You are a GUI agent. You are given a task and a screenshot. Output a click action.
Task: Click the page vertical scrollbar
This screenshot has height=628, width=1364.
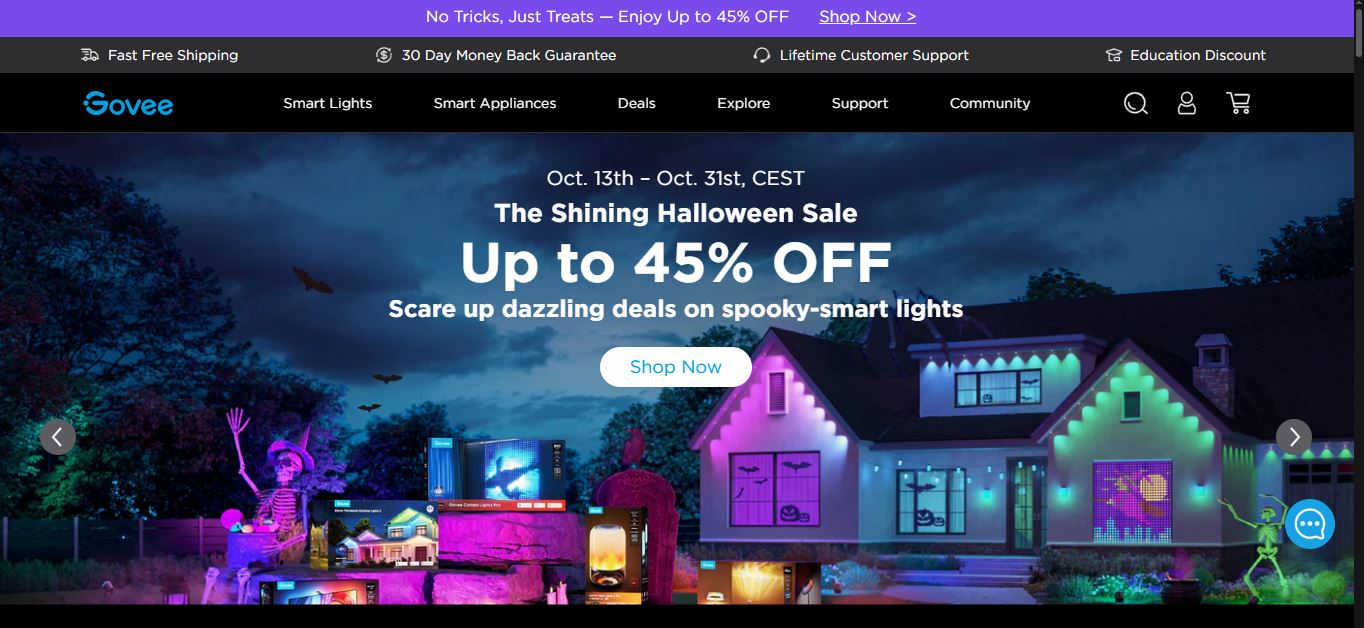click(1358, 314)
